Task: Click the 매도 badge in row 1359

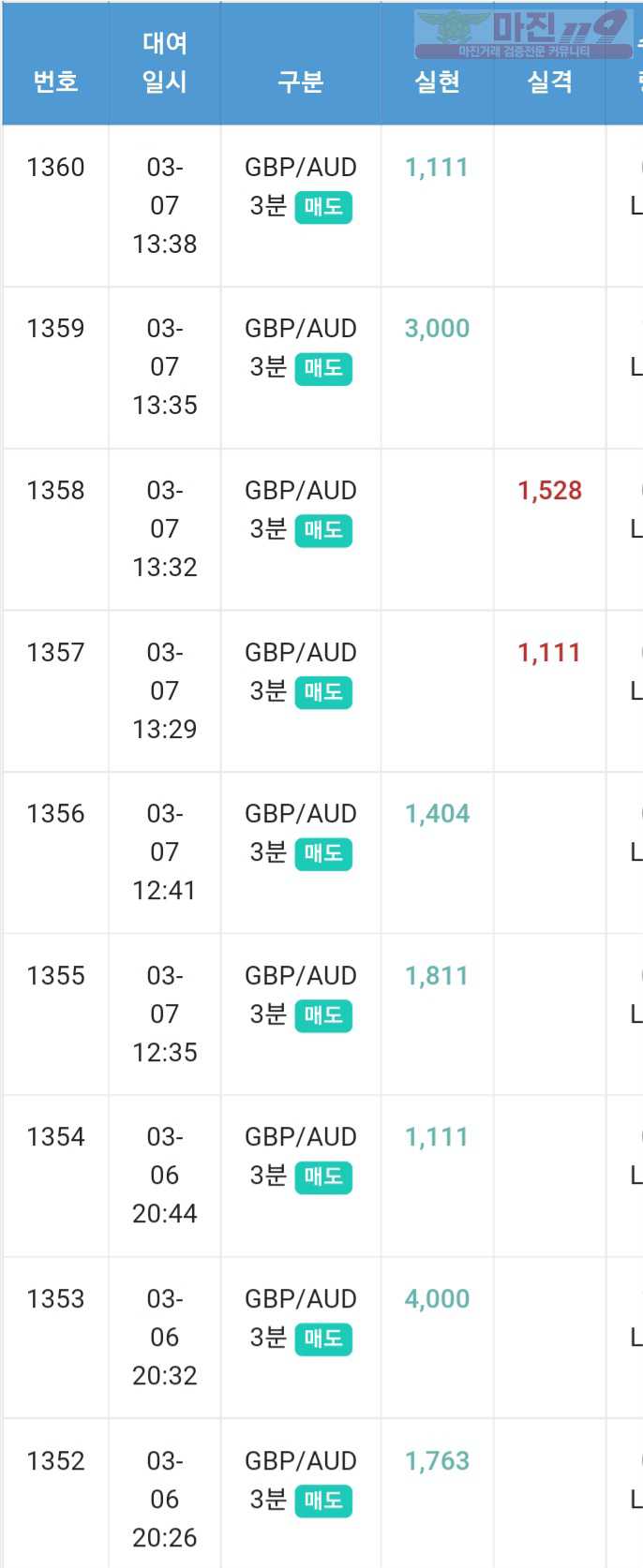Action: (x=323, y=368)
